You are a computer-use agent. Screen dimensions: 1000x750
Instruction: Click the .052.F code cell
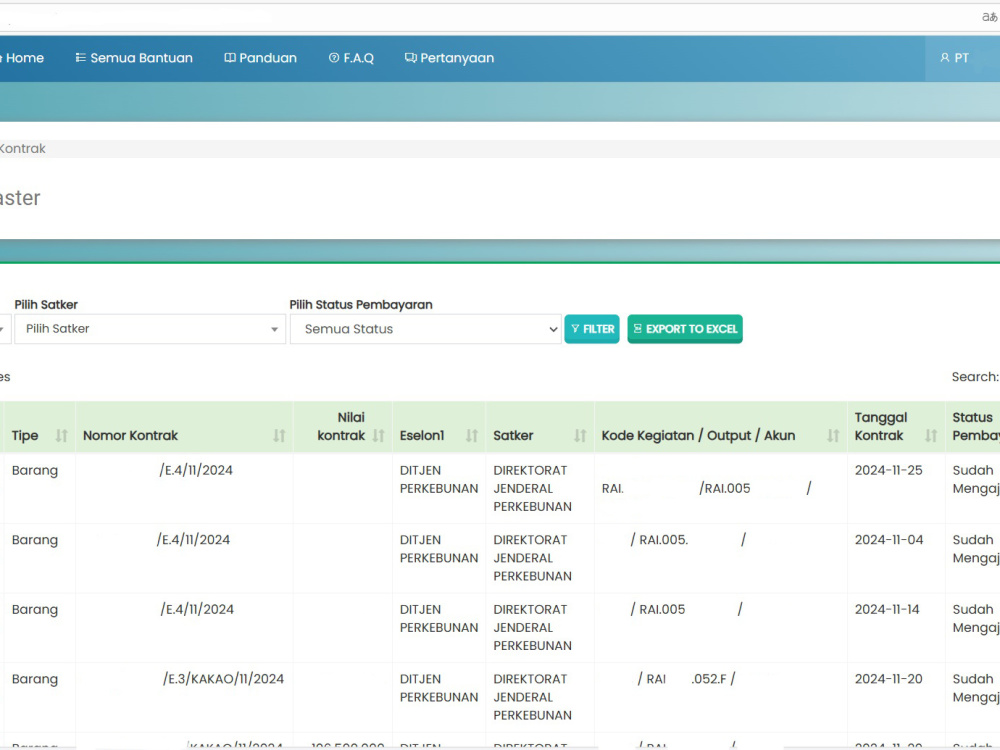709,679
